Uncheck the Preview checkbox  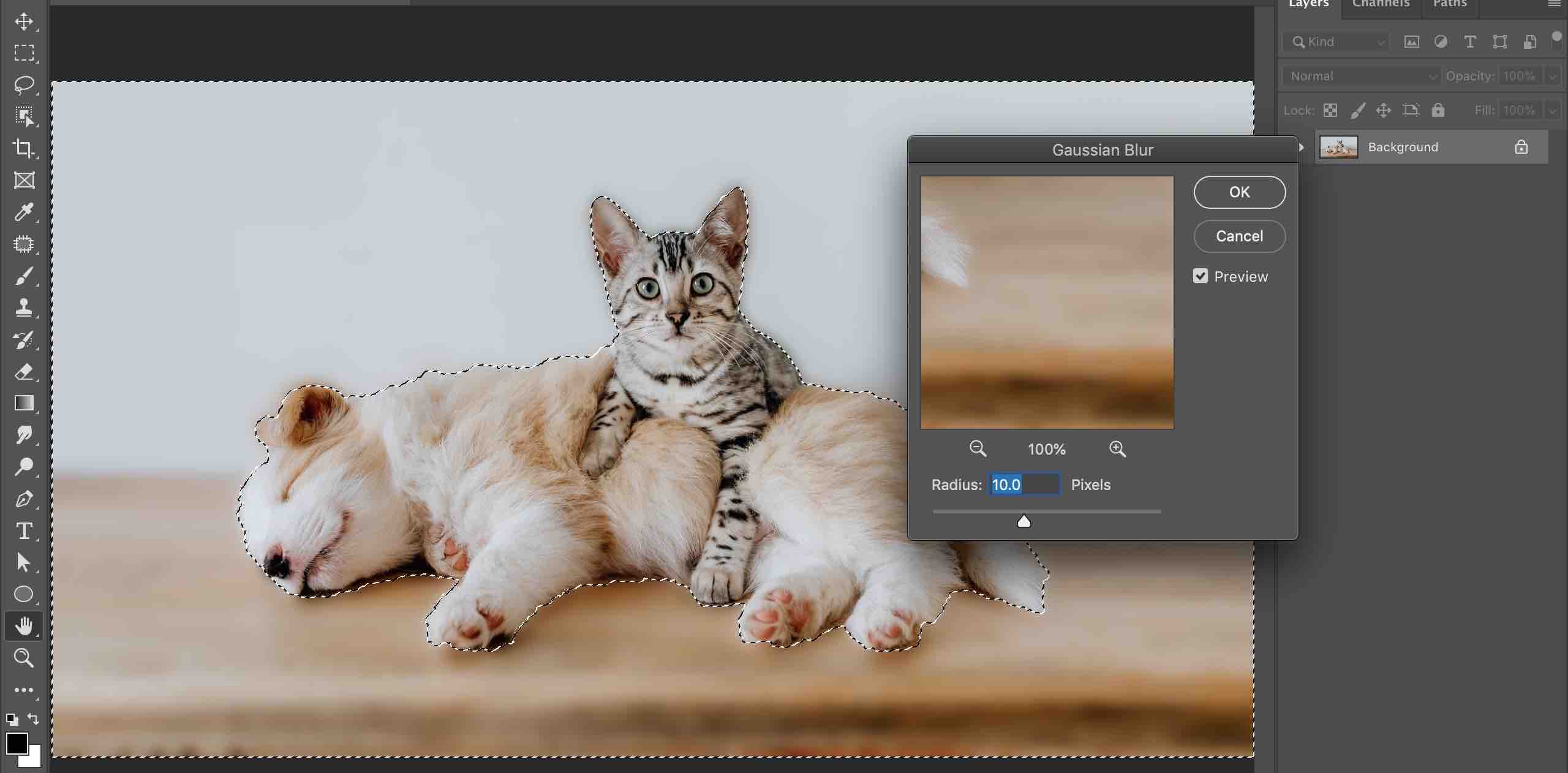(x=1200, y=276)
